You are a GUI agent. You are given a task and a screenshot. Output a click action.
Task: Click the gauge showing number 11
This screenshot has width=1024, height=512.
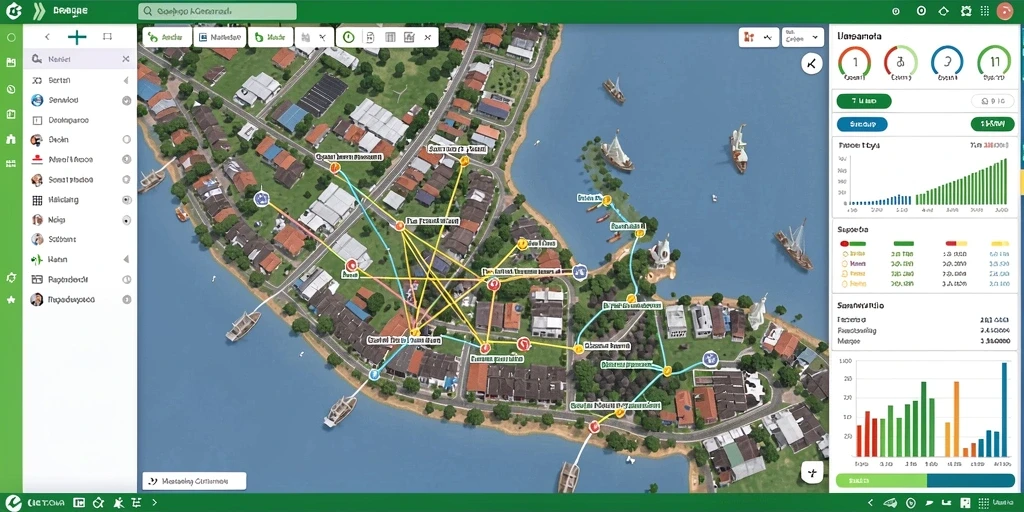click(994, 63)
